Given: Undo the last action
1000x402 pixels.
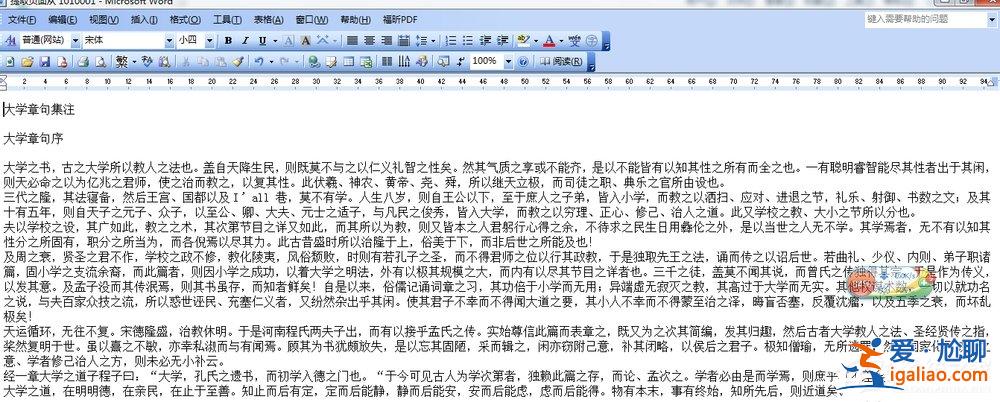Looking at the screenshot, I should [x=259, y=62].
